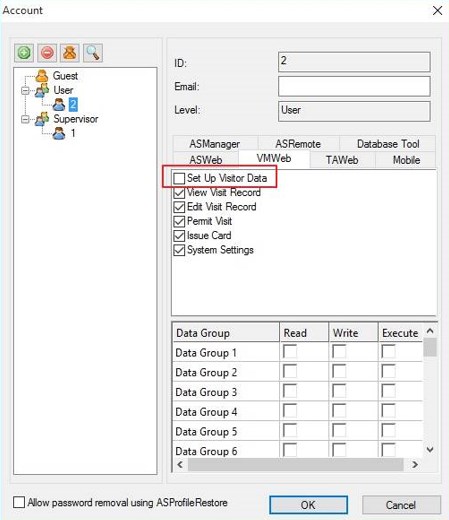449x520 pixels.
Task: Enable Allow password removal using ASProfileRestore
Action: pos(19,502)
